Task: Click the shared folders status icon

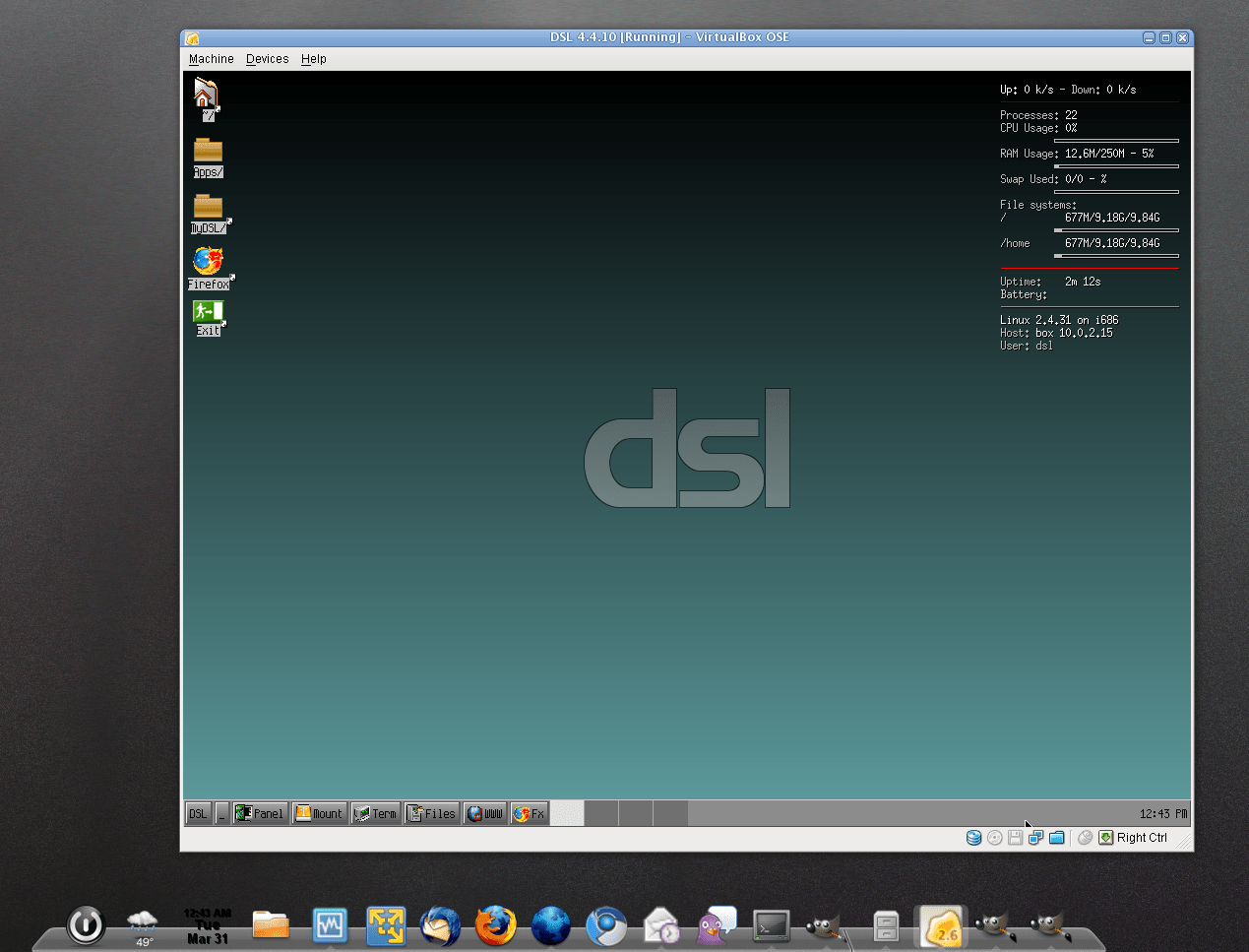Action: click(1056, 838)
